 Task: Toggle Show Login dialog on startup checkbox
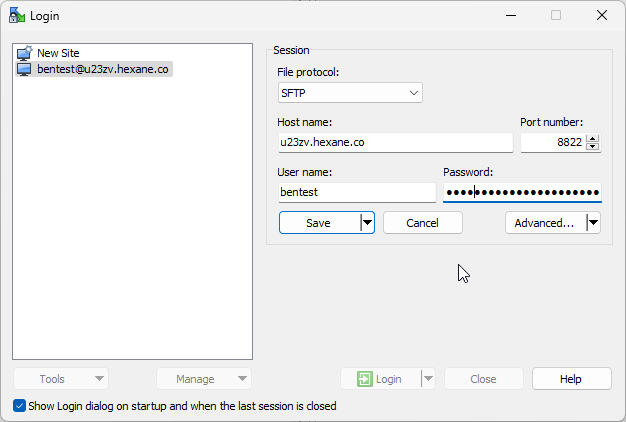[x=20, y=406]
